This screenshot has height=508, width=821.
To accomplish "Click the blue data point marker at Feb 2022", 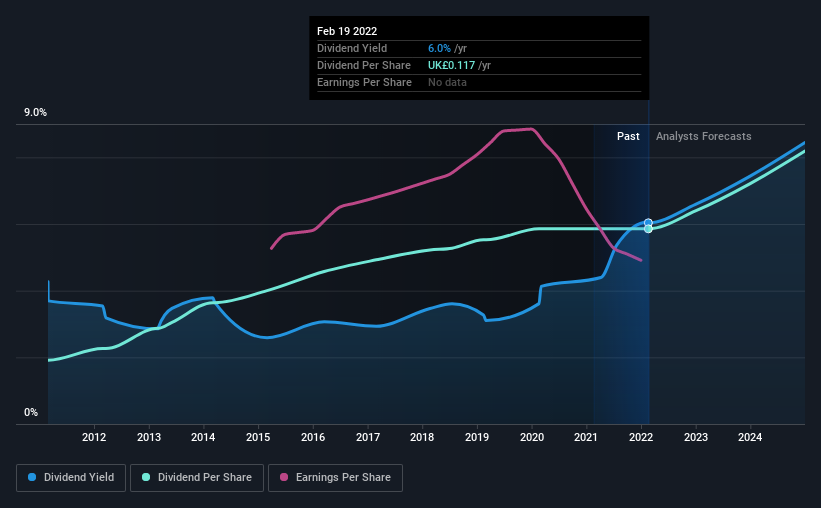I will pos(648,223).
